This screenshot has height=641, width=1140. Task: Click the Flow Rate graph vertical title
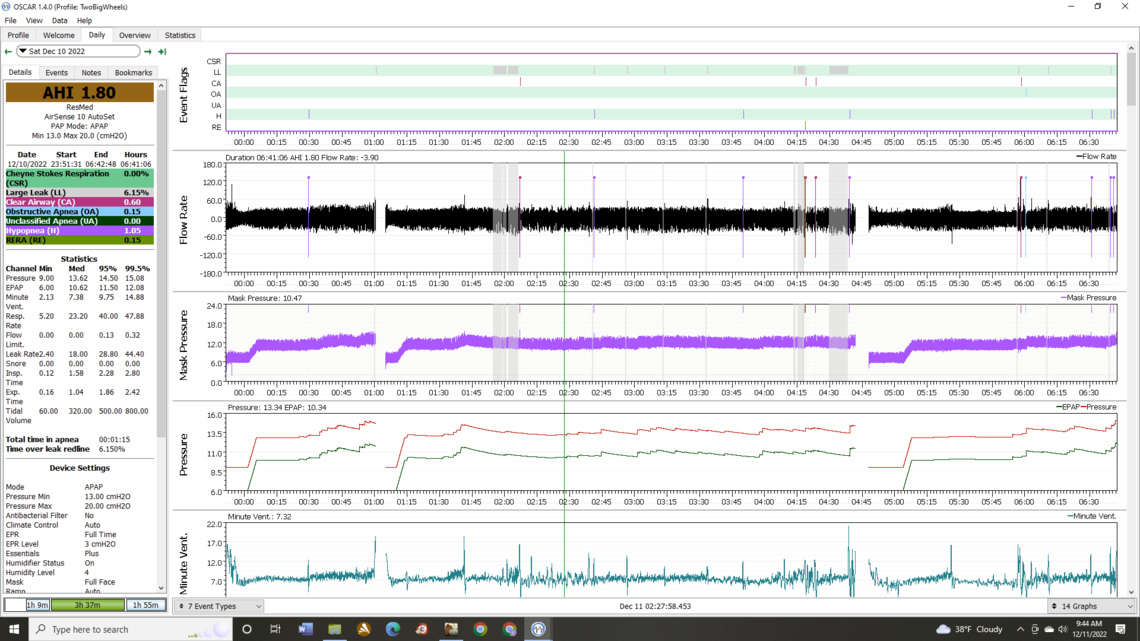(183, 219)
